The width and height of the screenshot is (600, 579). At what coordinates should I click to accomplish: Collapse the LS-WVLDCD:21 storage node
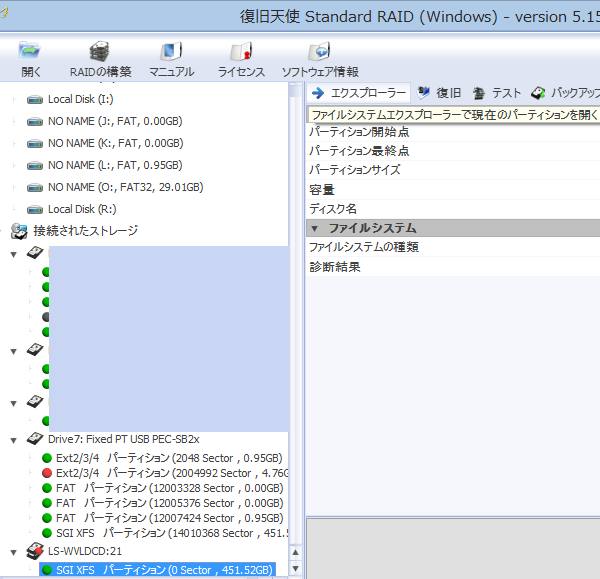tap(13, 551)
